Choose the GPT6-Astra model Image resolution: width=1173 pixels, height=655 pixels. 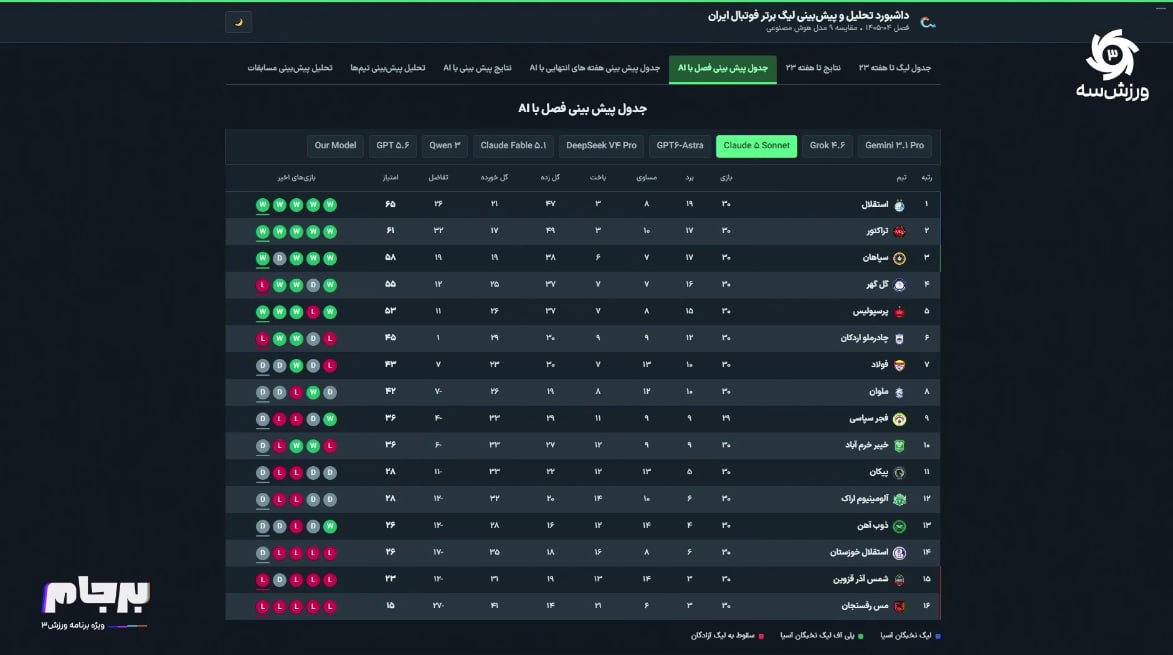(x=680, y=146)
